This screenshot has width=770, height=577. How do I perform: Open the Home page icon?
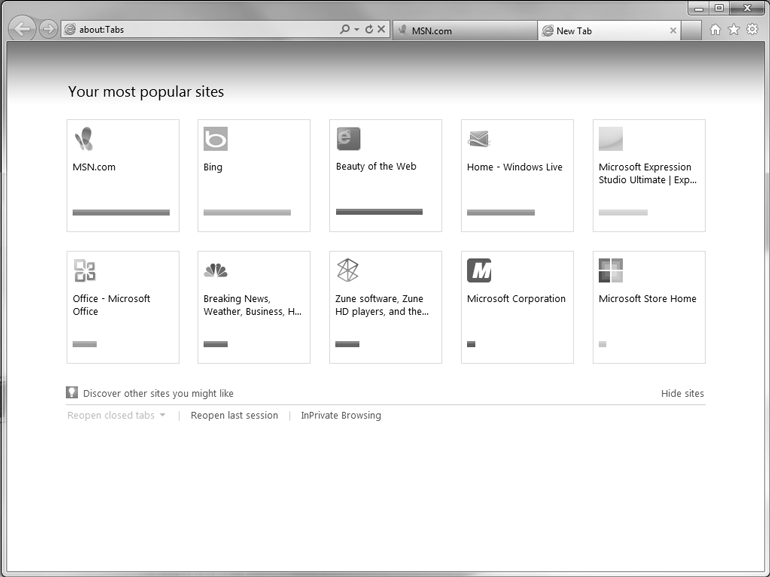point(715,30)
